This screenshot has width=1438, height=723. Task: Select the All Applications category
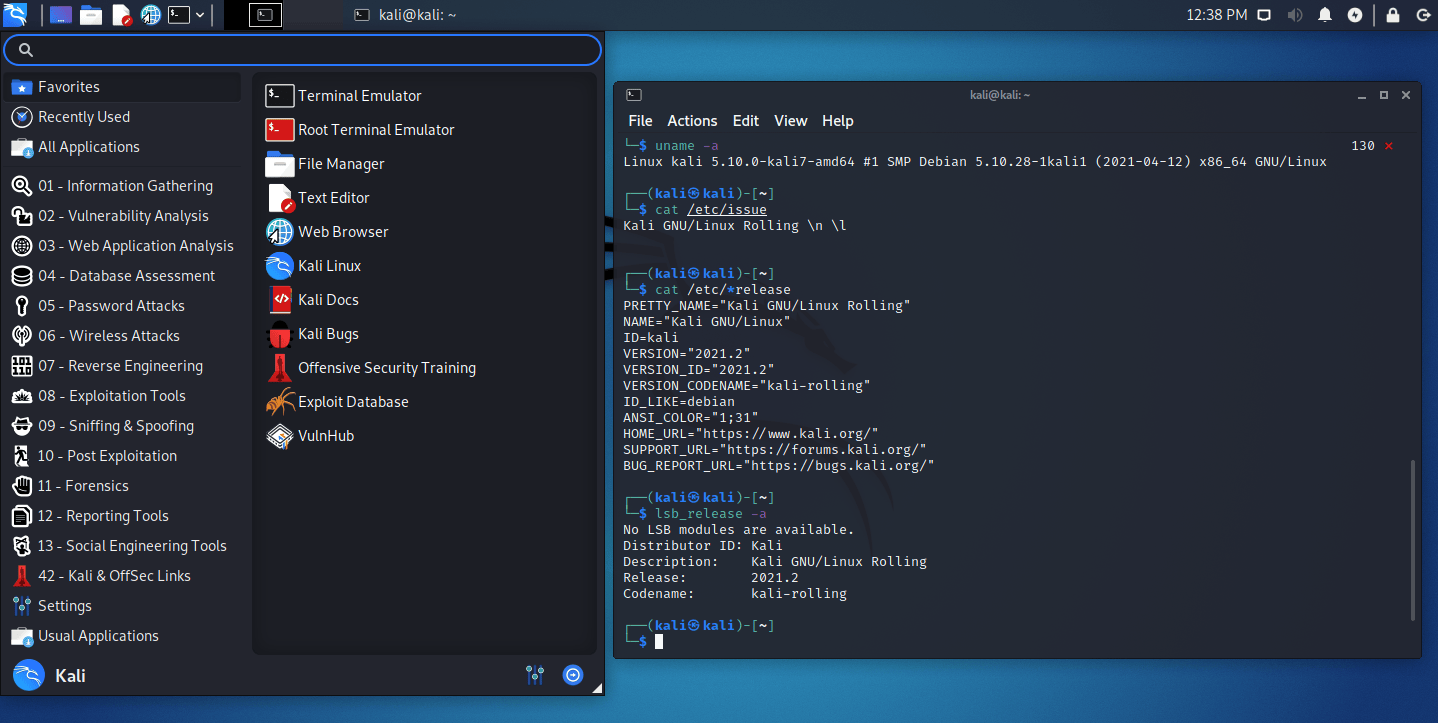click(x=88, y=147)
